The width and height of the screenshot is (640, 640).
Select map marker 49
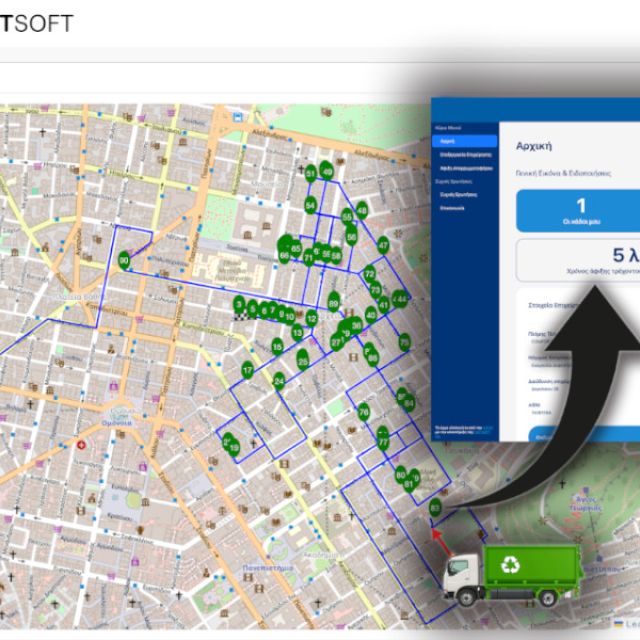[328, 172]
